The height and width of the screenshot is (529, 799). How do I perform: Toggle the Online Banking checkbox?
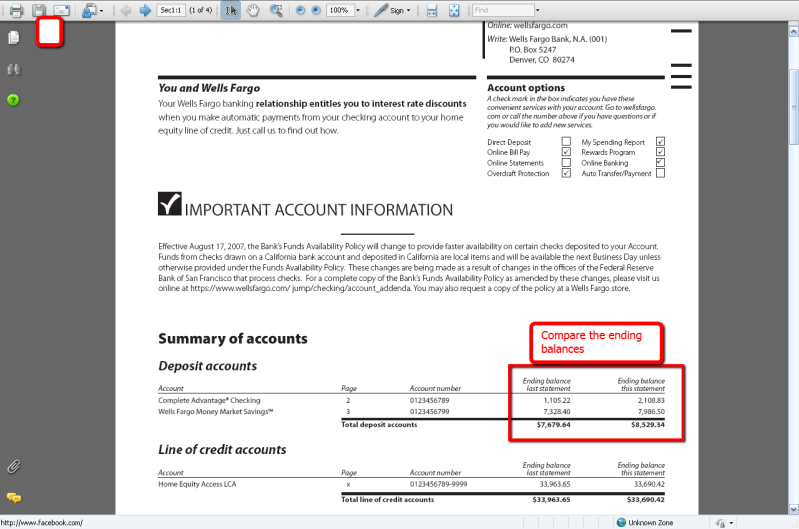(x=660, y=163)
